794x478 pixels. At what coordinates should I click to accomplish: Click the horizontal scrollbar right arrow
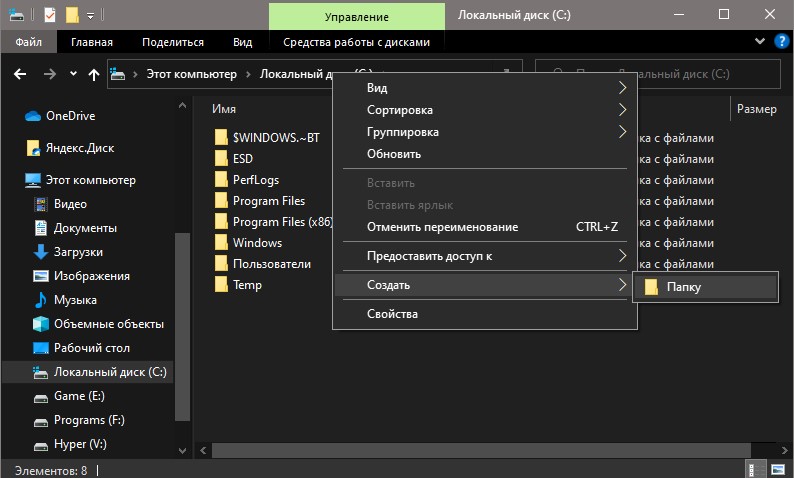pos(784,450)
